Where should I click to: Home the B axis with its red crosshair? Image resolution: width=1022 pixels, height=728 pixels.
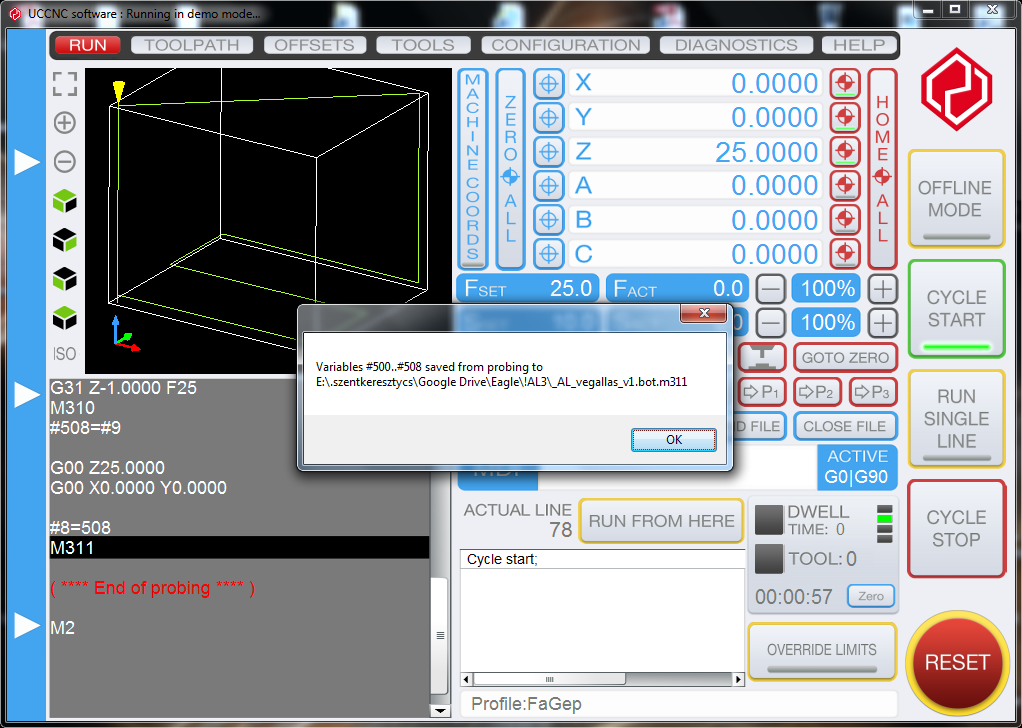(845, 220)
